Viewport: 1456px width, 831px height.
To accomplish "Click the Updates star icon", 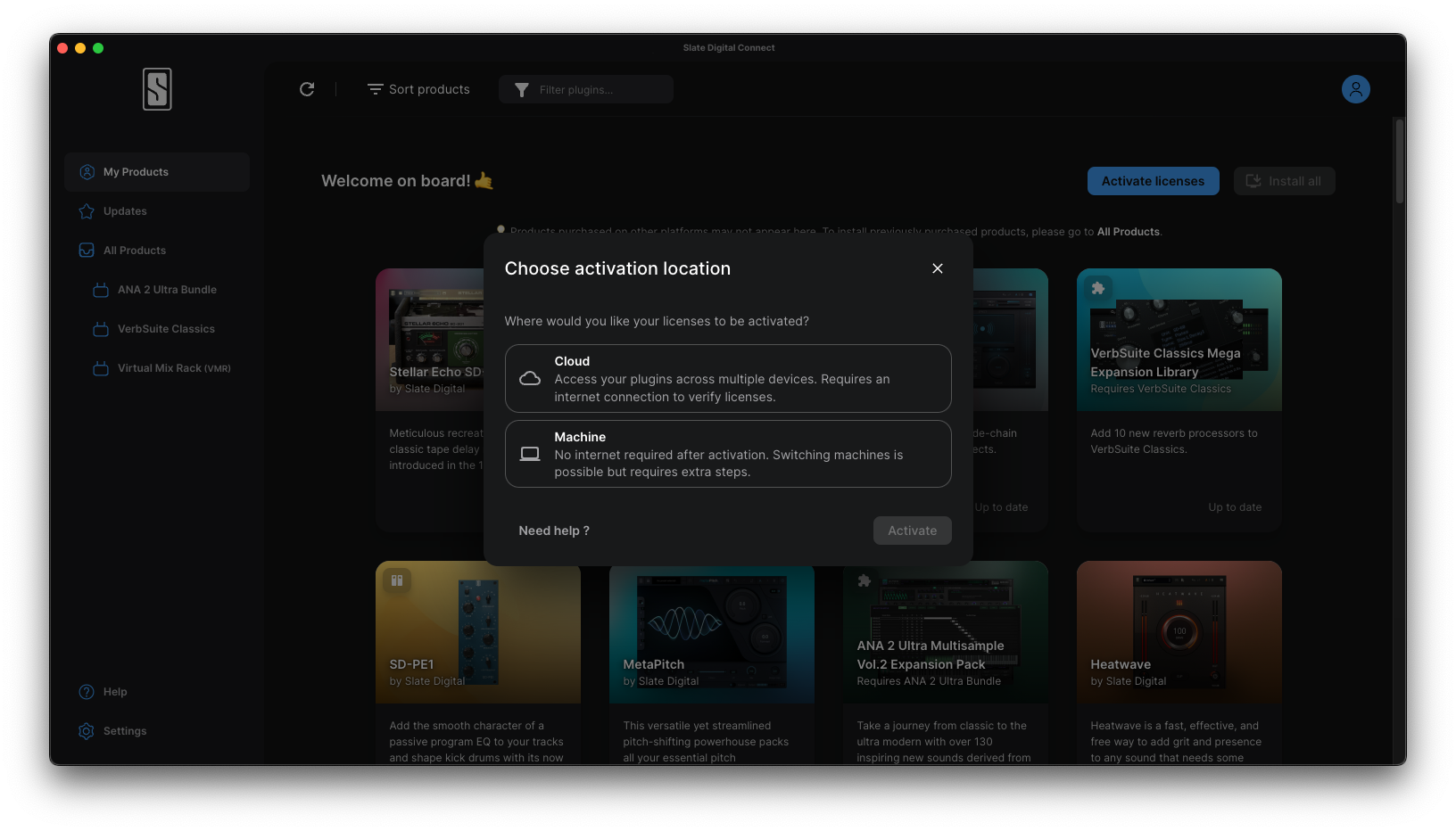I will 87,211.
